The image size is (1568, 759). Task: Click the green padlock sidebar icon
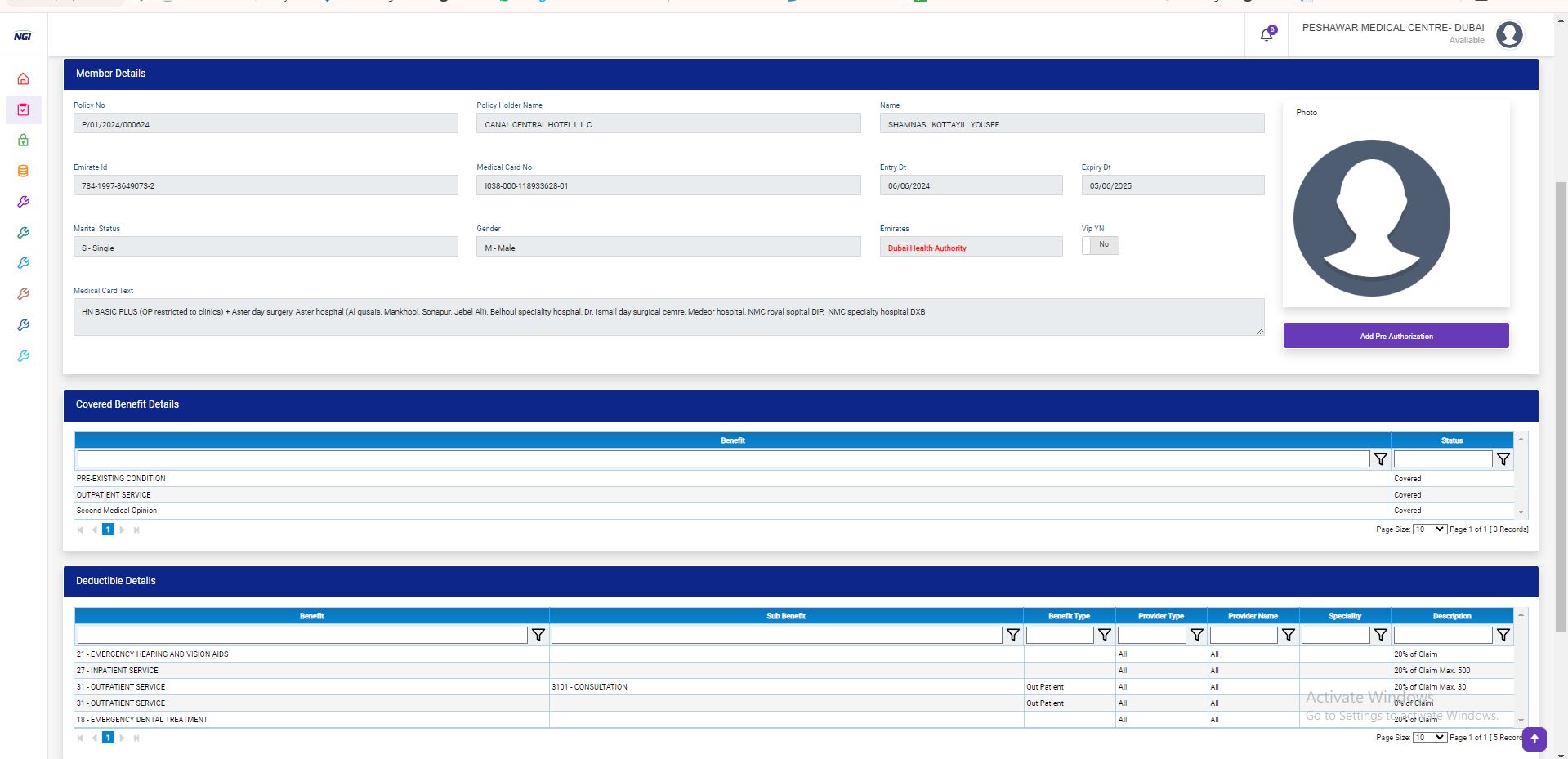[23, 141]
